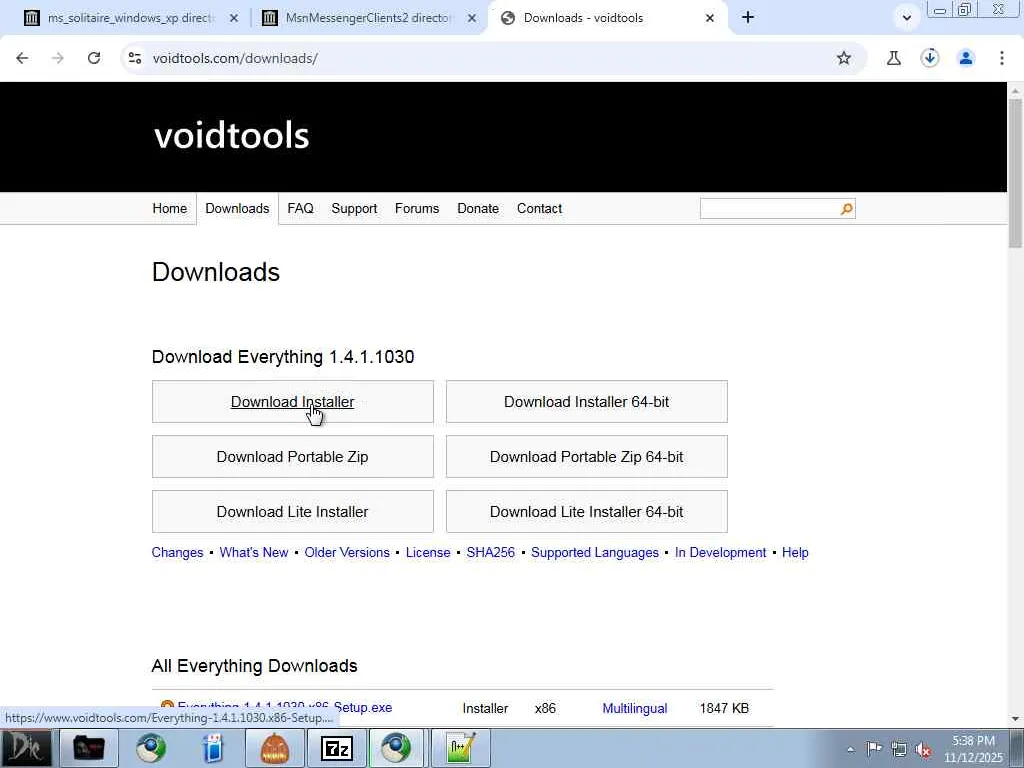Image resolution: width=1024 pixels, height=768 pixels.
Task: Click the network tray icon
Action: [x=899, y=749]
